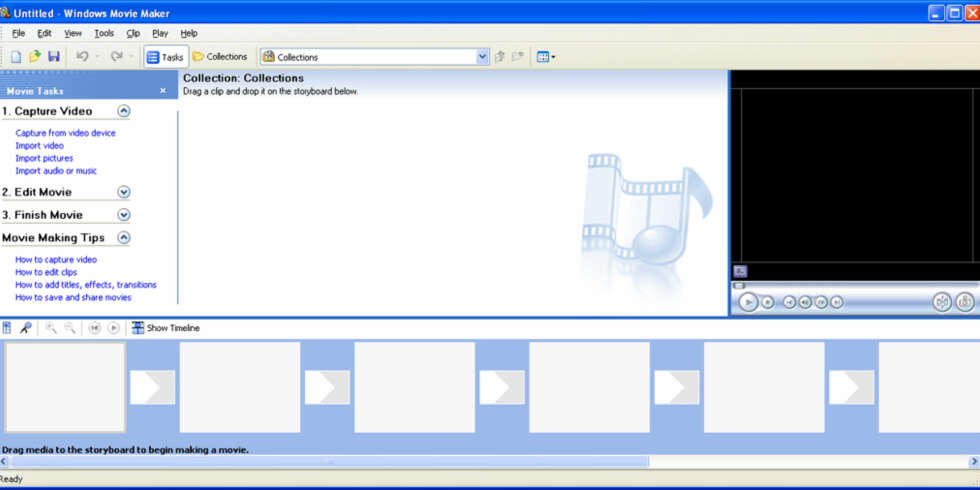
Task: Click the Redo arrow icon
Action: 116,56
